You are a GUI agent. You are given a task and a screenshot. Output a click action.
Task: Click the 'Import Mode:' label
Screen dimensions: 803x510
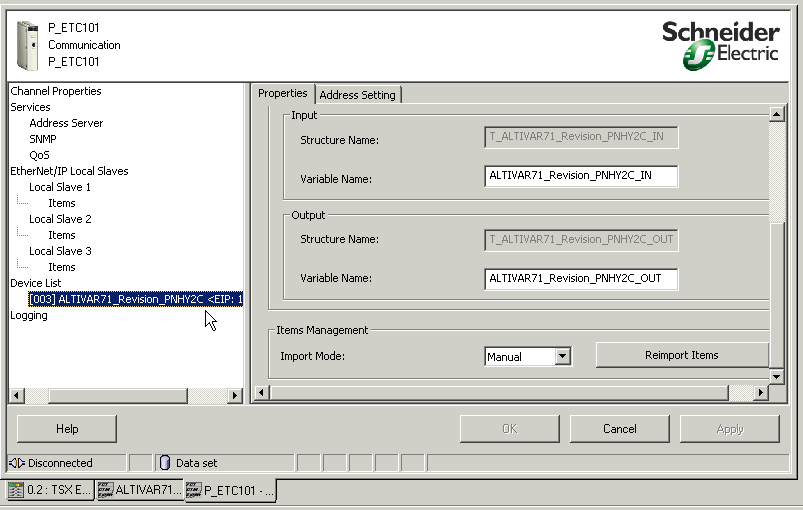point(312,356)
